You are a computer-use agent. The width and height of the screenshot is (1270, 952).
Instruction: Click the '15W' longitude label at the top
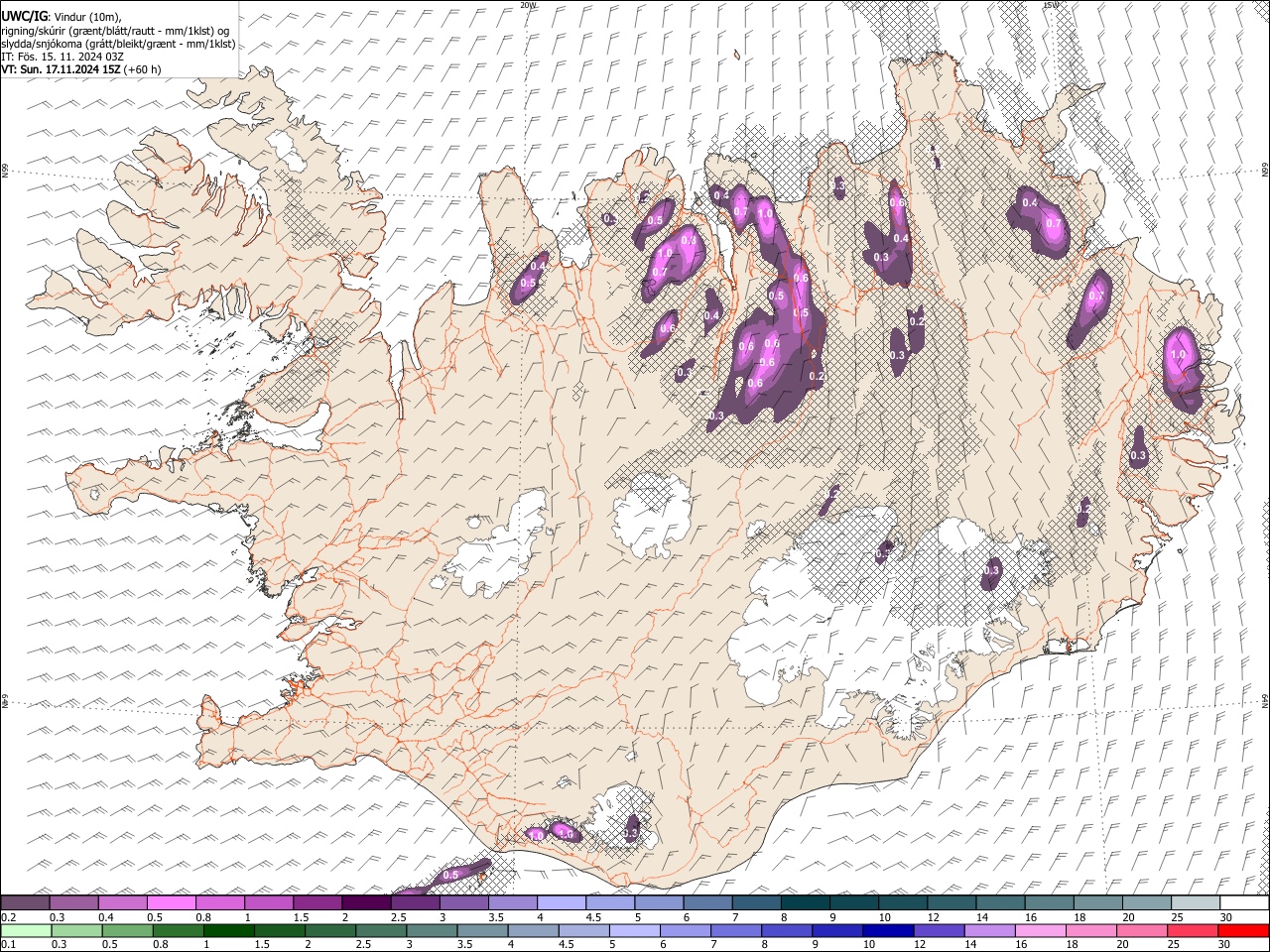1051,5
